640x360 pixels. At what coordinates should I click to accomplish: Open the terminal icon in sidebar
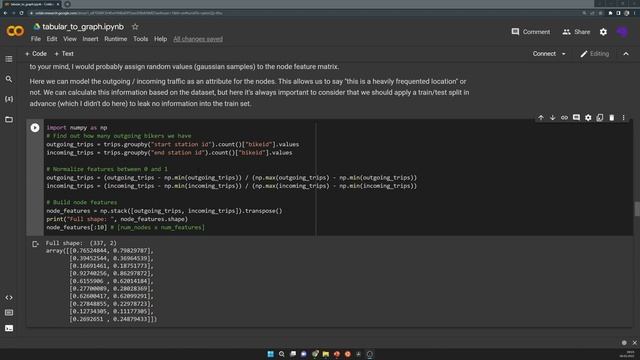(x=9, y=328)
